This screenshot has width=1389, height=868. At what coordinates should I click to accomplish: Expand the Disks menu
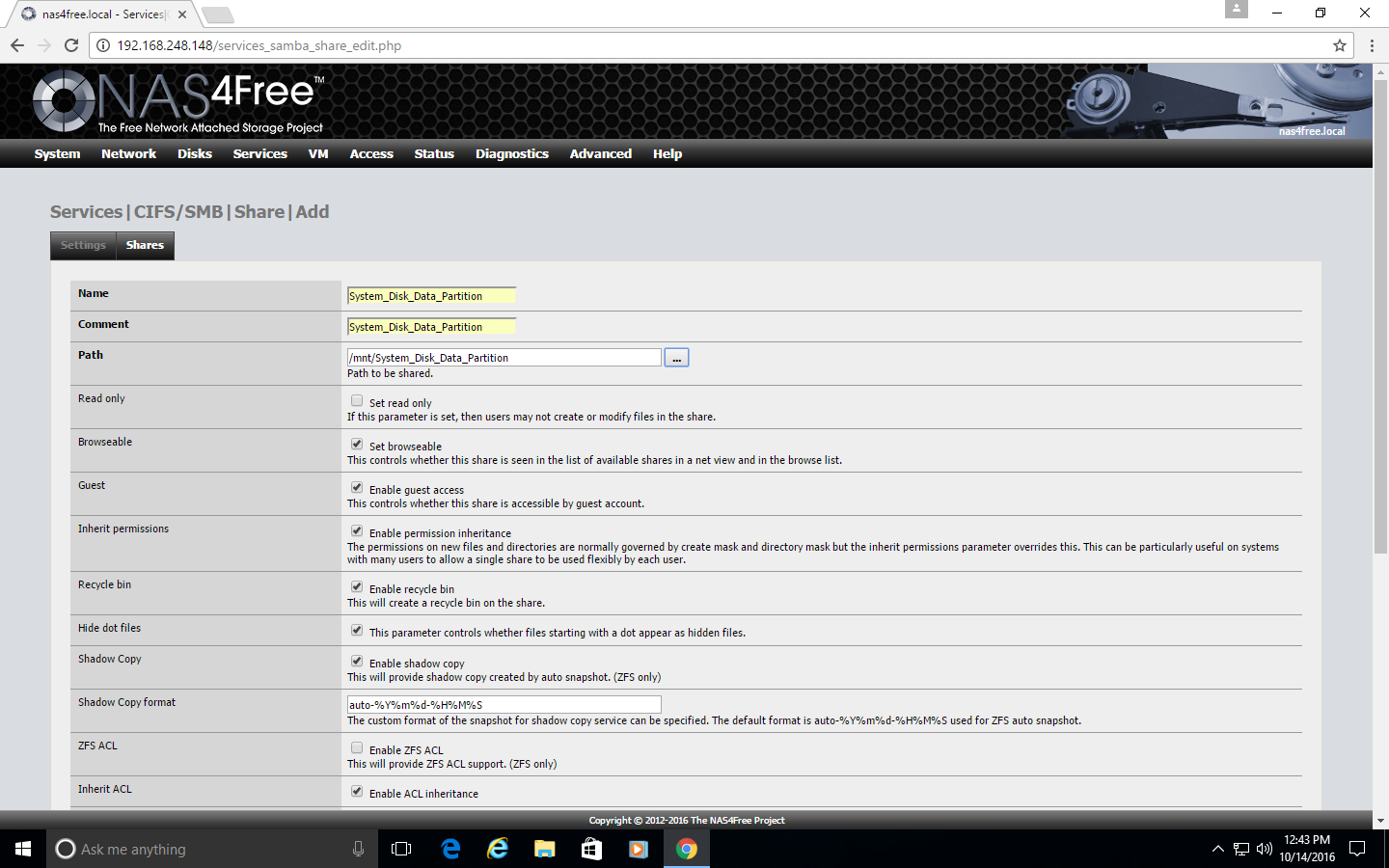coord(194,154)
